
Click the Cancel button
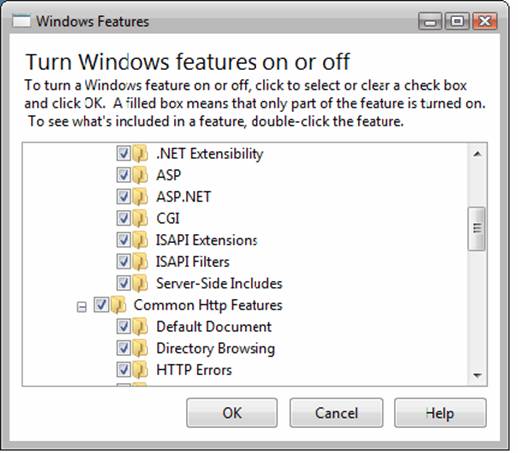click(x=336, y=413)
